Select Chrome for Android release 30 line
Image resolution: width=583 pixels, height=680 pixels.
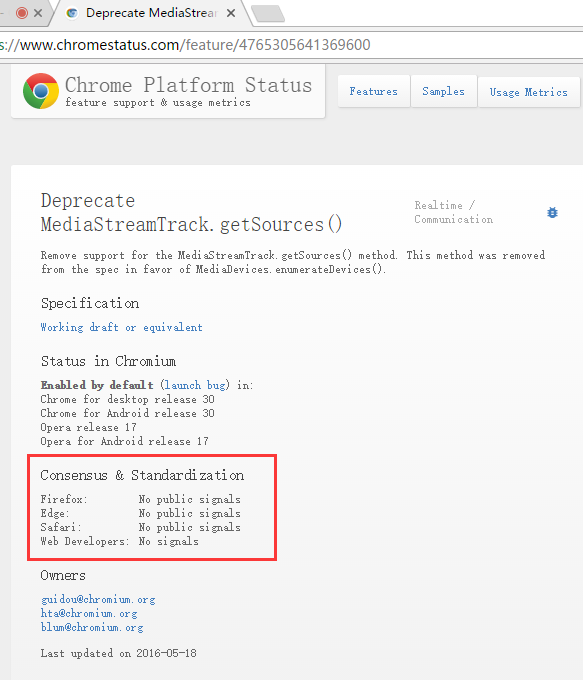pos(128,413)
